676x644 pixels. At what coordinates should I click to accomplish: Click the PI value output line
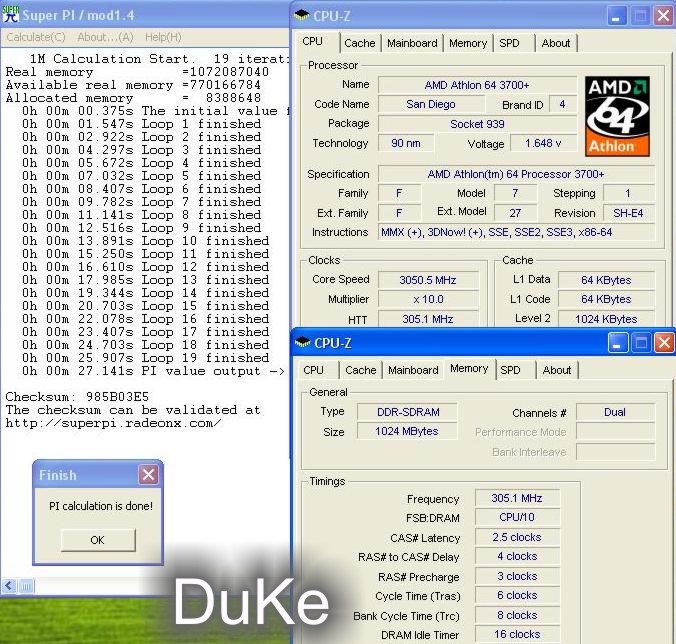click(153, 371)
